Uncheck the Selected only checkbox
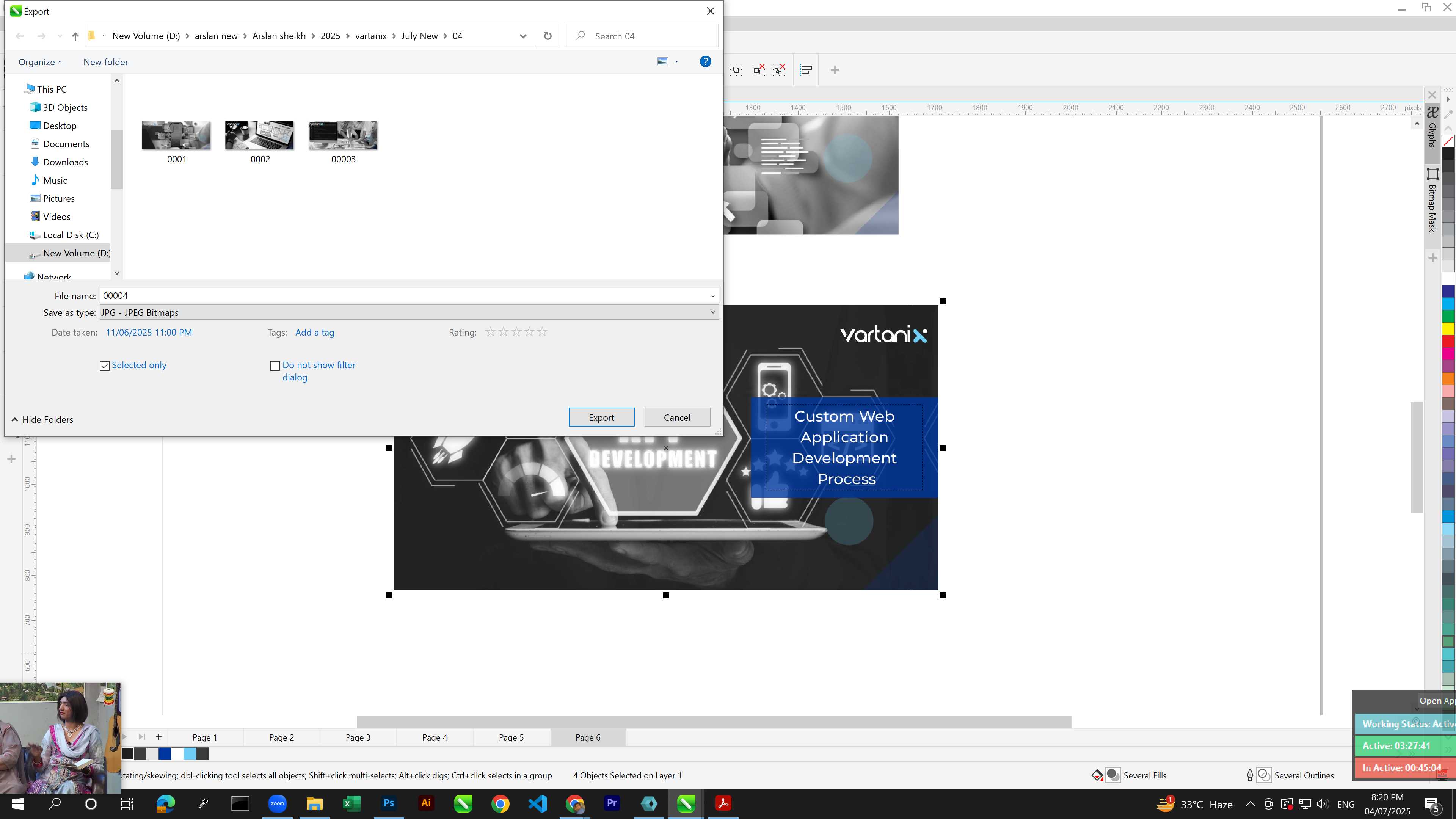The width and height of the screenshot is (1456, 819). (105, 366)
